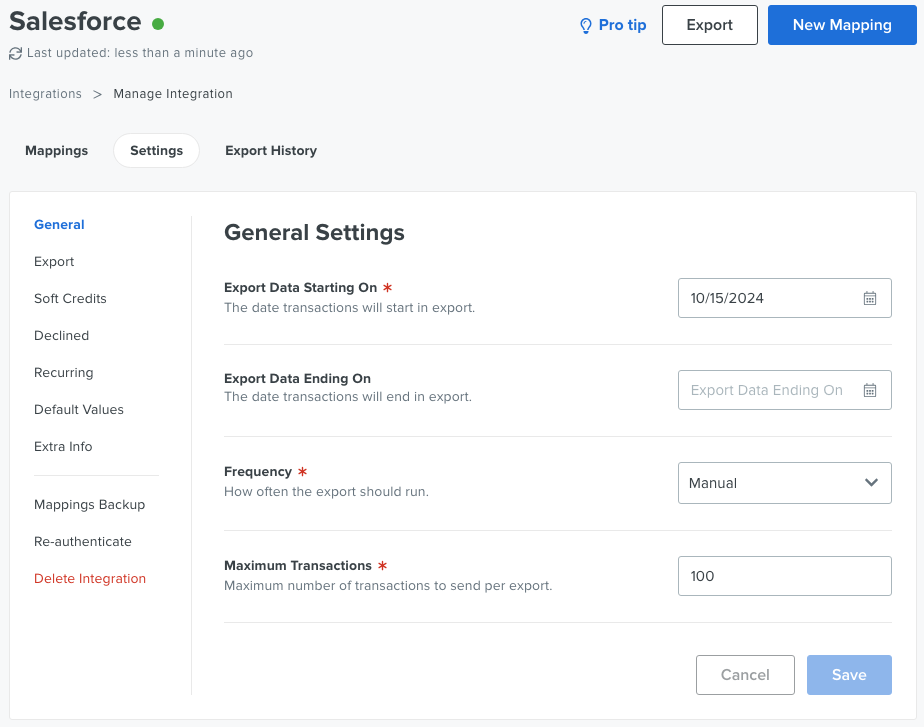
Task: Create a New Mapping
Action: click(x=842, y=25)
